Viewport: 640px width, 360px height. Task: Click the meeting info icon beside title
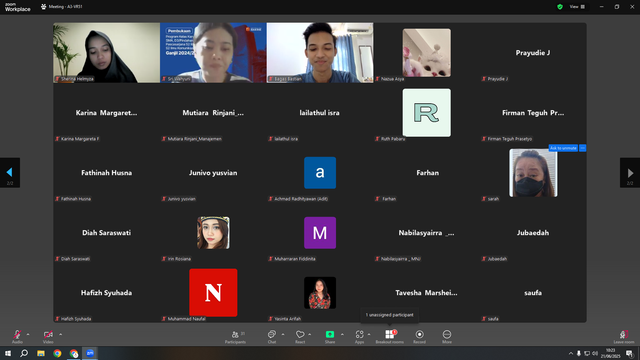44,7
